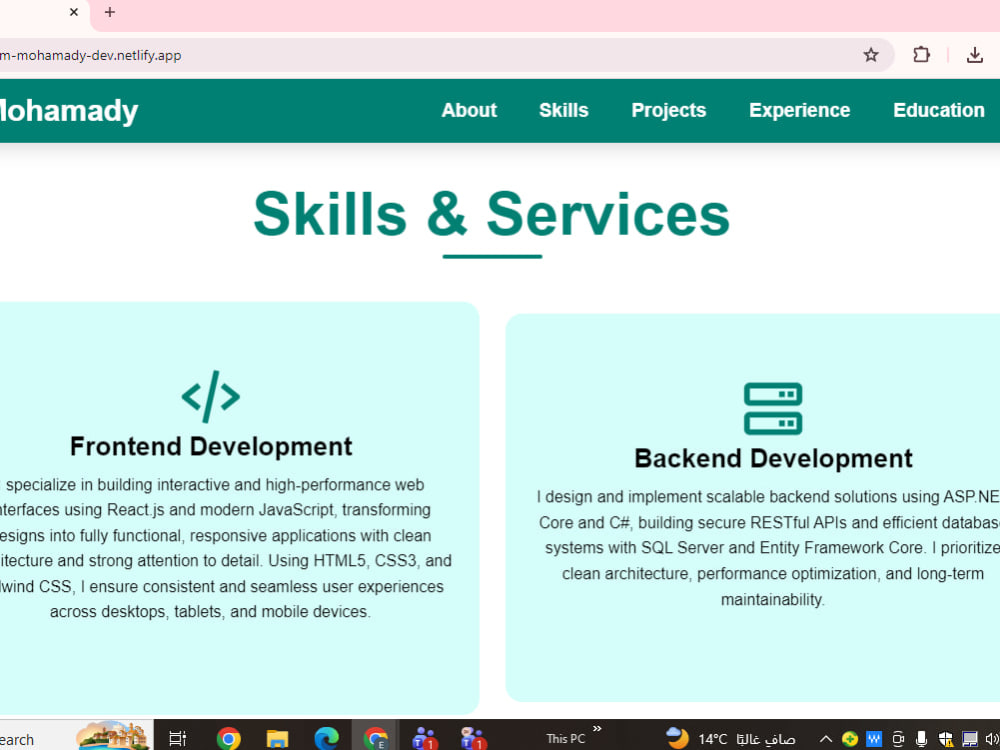Screen dimensions: 1000x750
Task: Go to the Projects section
Action: pos(668,110)
